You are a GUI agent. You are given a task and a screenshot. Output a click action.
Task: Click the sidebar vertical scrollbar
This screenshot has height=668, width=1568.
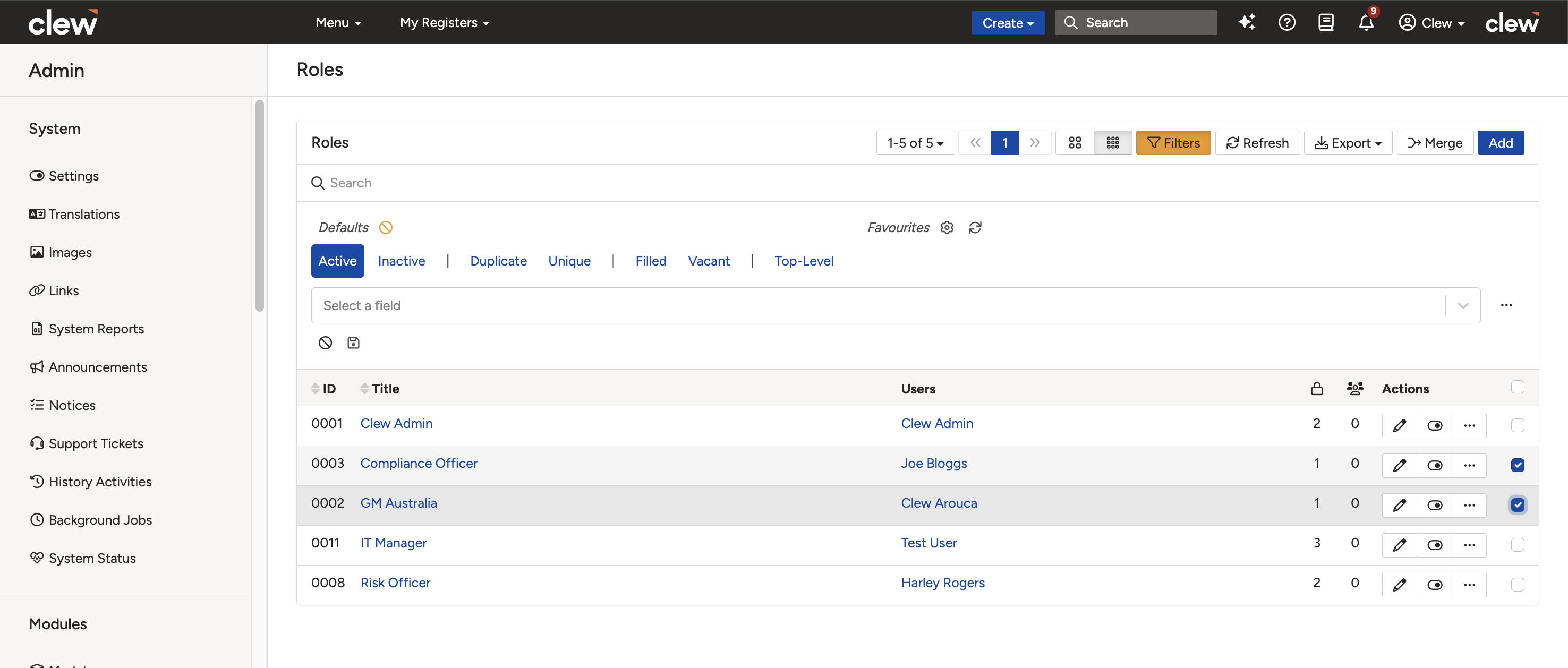coord(259,205)
